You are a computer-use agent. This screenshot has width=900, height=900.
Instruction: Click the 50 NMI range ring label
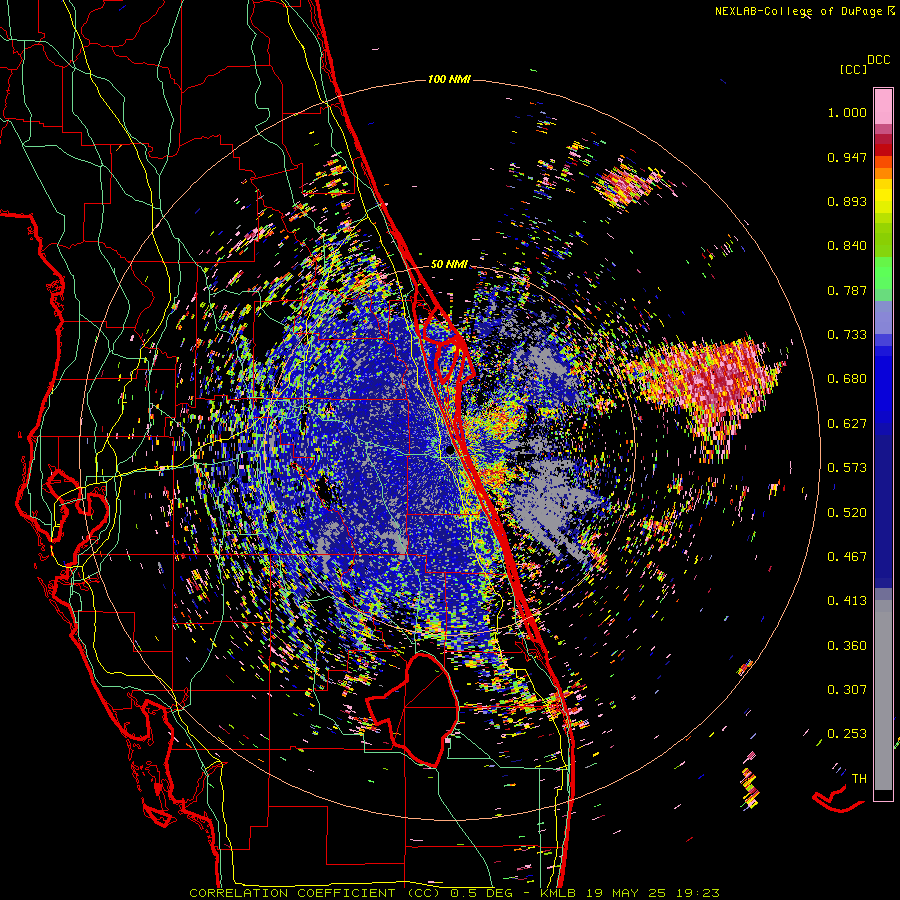pyautogui.click(x=449, y=265)
